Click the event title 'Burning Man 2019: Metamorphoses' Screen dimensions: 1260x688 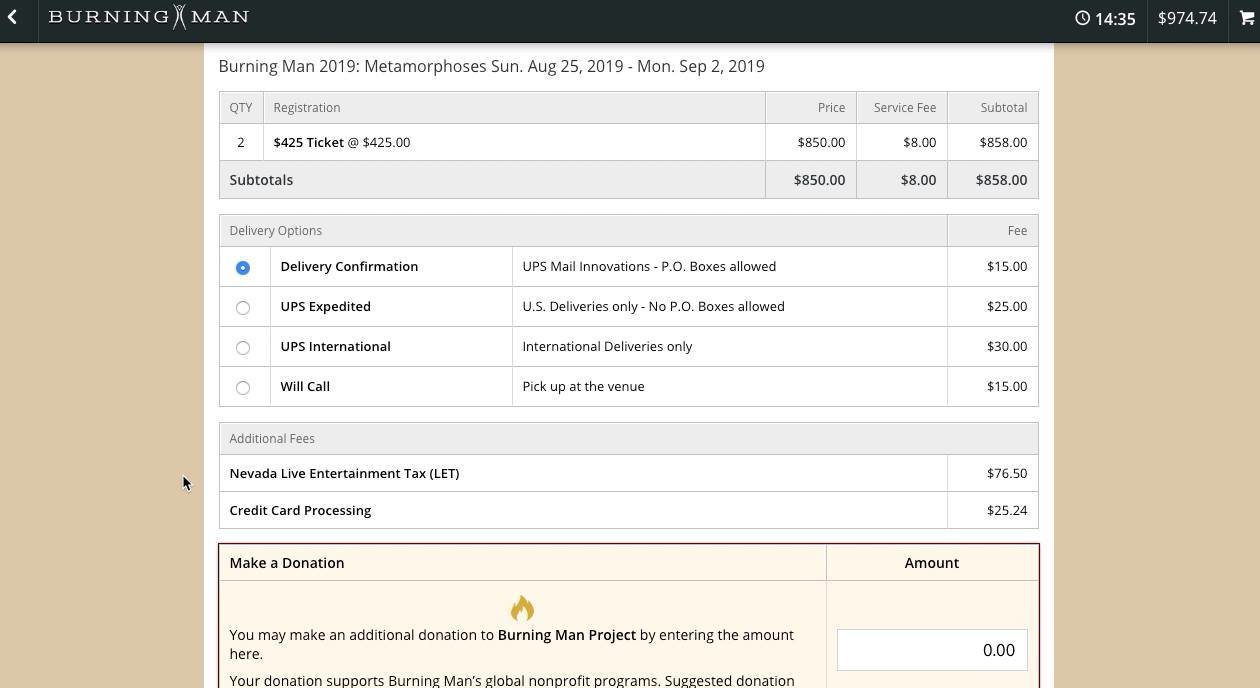coord(352,66)
